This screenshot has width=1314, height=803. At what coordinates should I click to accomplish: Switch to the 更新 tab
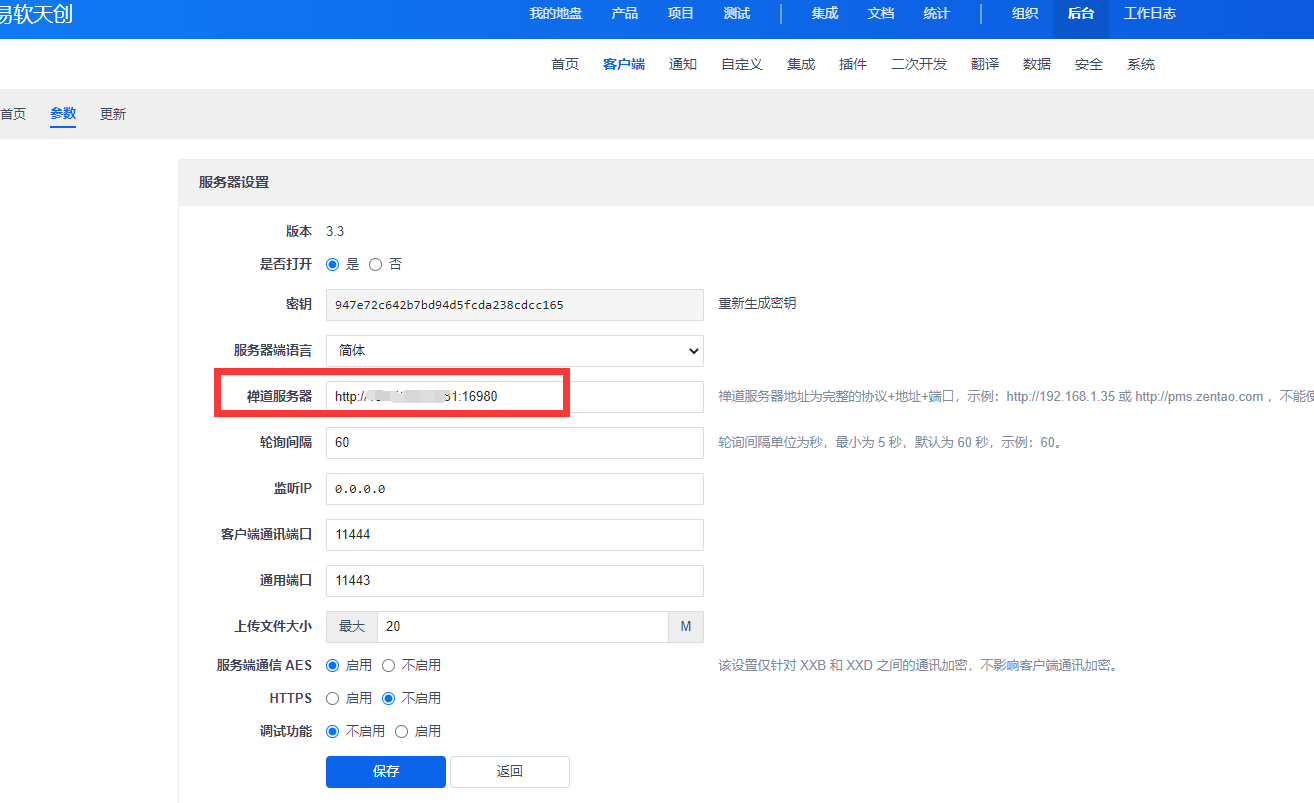point(113,115)
